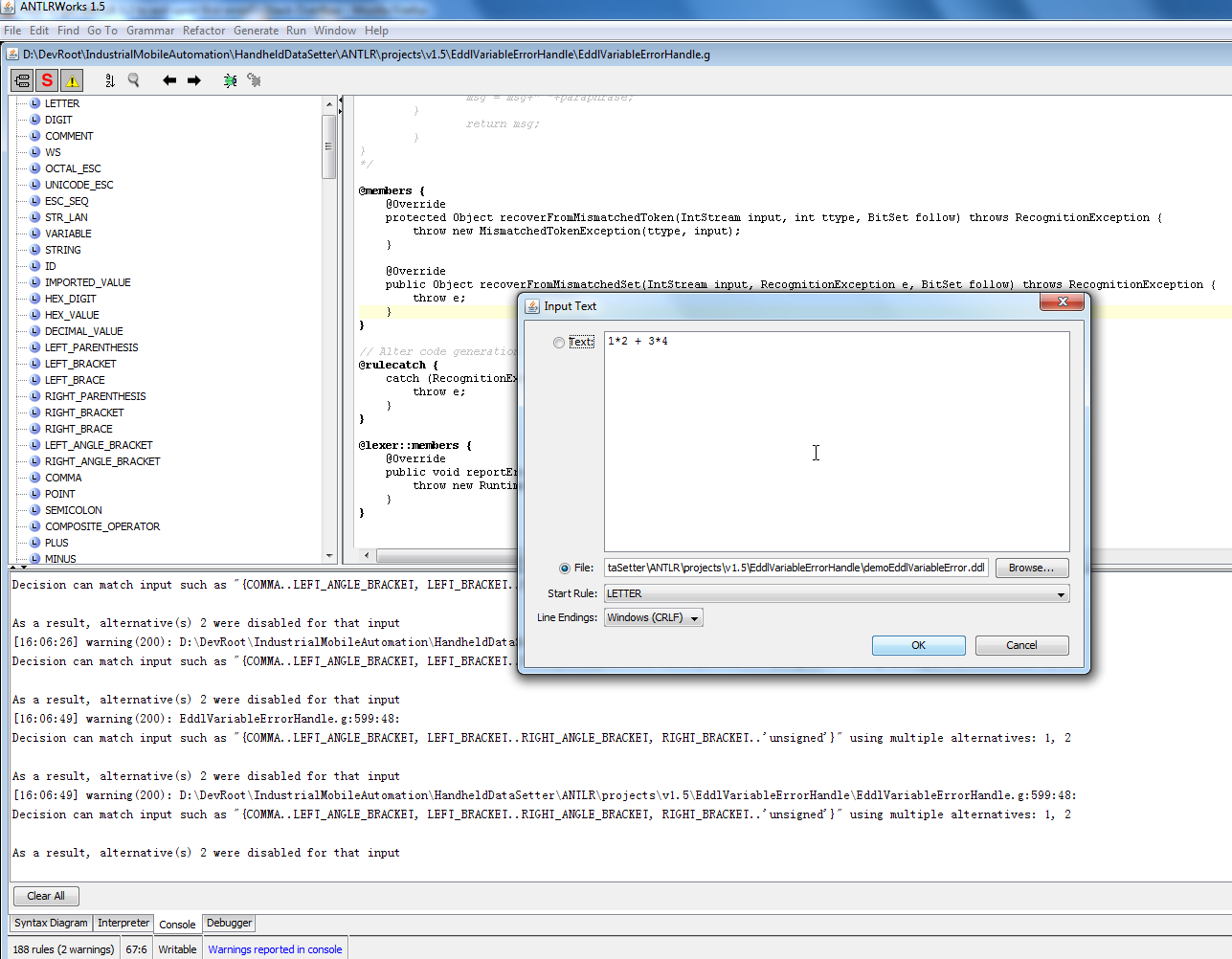
Task: Click the lexer icon beside PLUS
Action: tap(35, 543)
